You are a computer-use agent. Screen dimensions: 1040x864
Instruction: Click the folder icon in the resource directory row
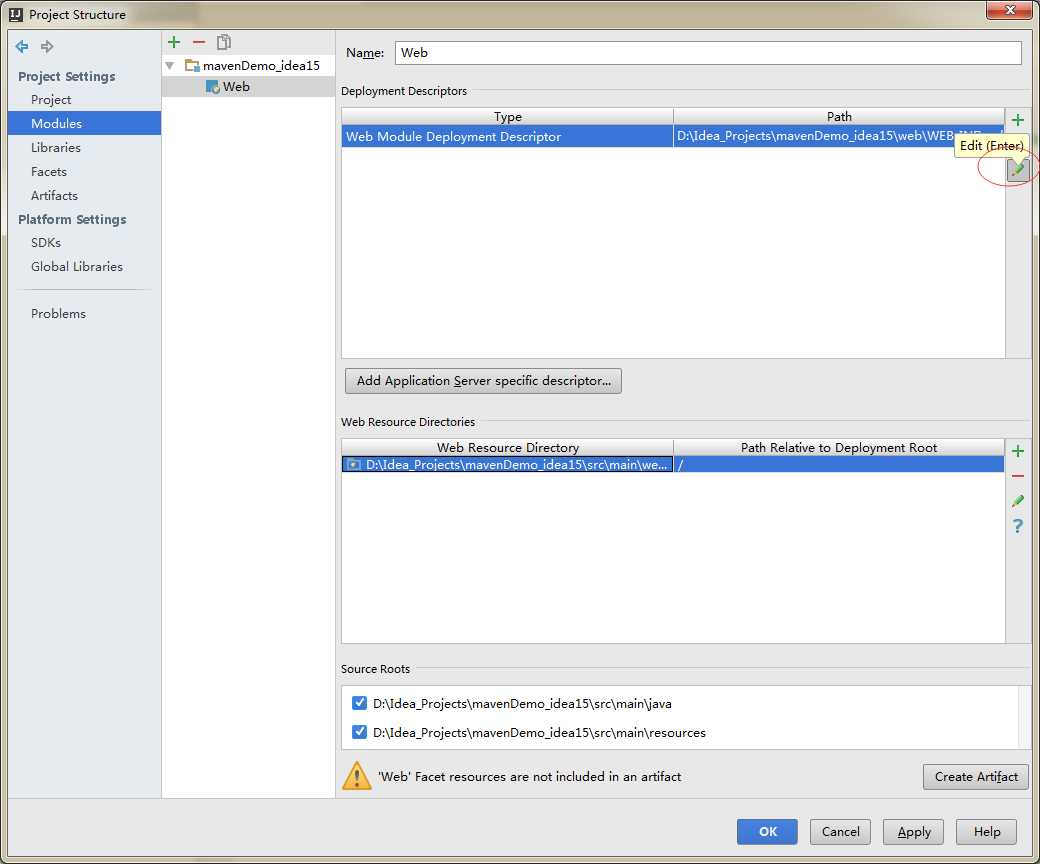pos(354,465)
